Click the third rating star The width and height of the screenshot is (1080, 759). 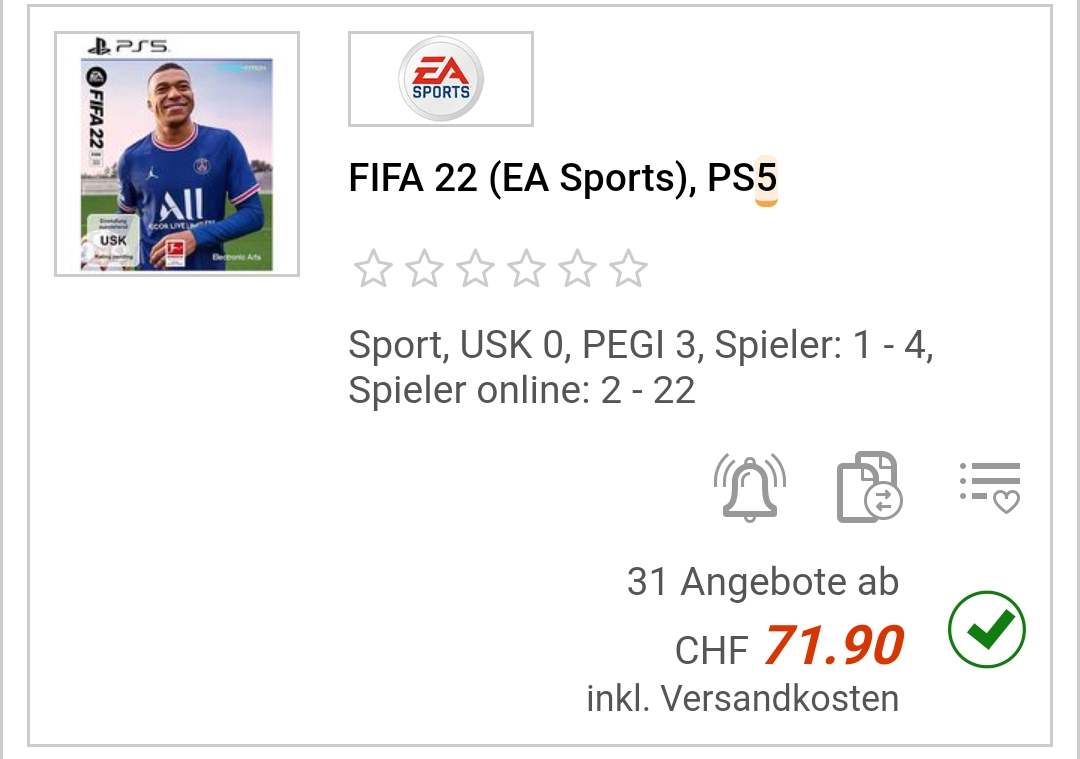click(x=476, y=269)
